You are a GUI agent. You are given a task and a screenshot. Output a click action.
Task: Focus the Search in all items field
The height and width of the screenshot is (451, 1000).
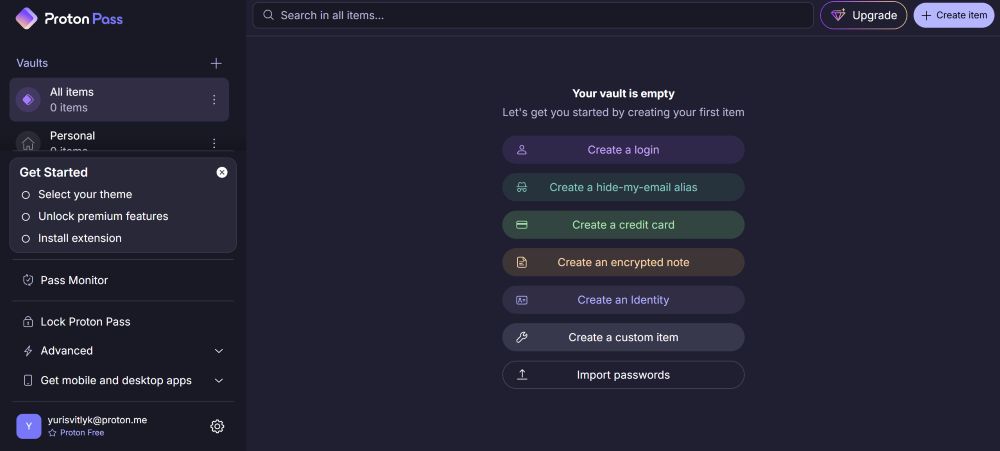click(x=533, y=15)
